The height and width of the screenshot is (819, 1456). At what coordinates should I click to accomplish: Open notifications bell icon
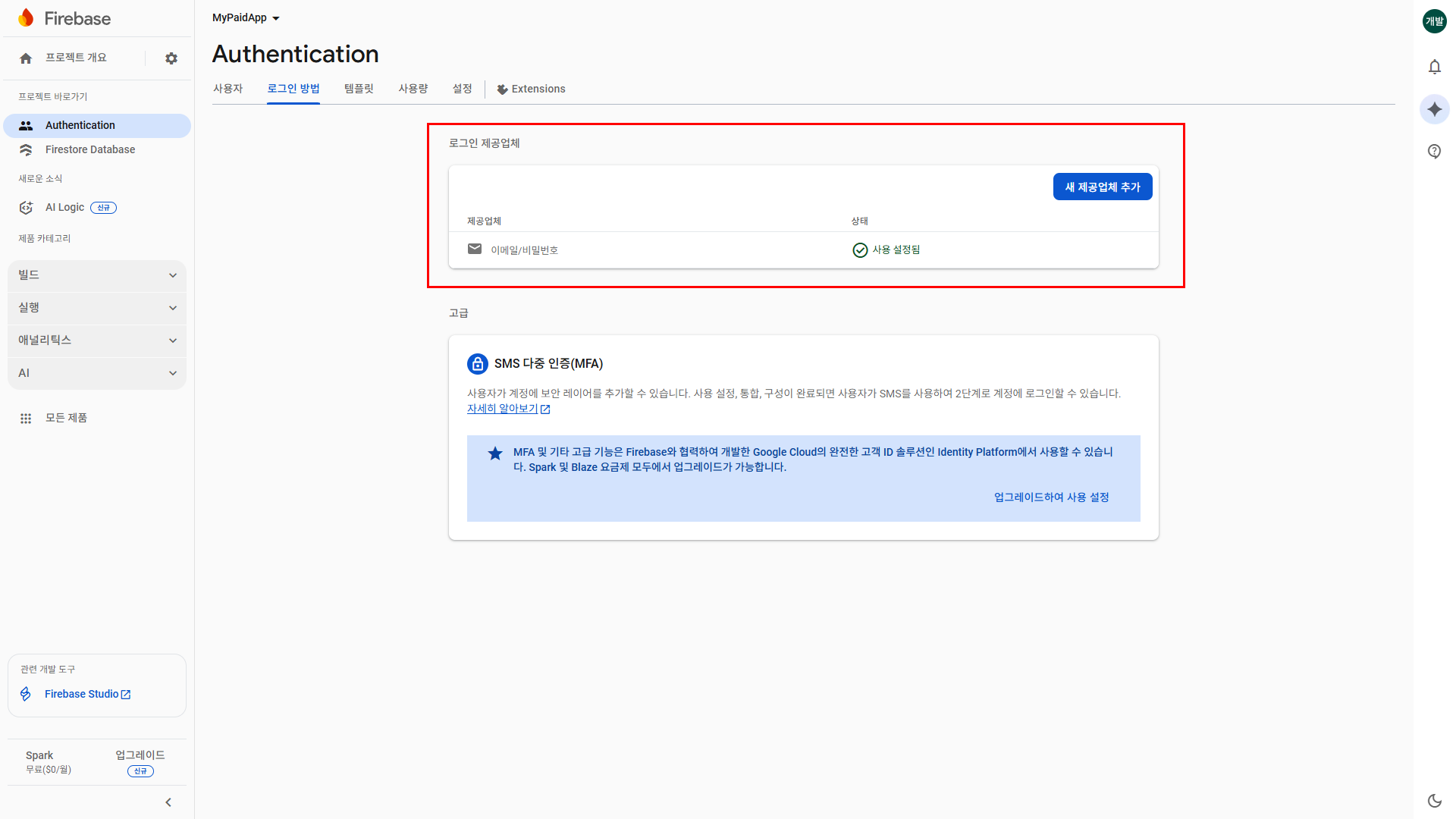point(1434,67)
